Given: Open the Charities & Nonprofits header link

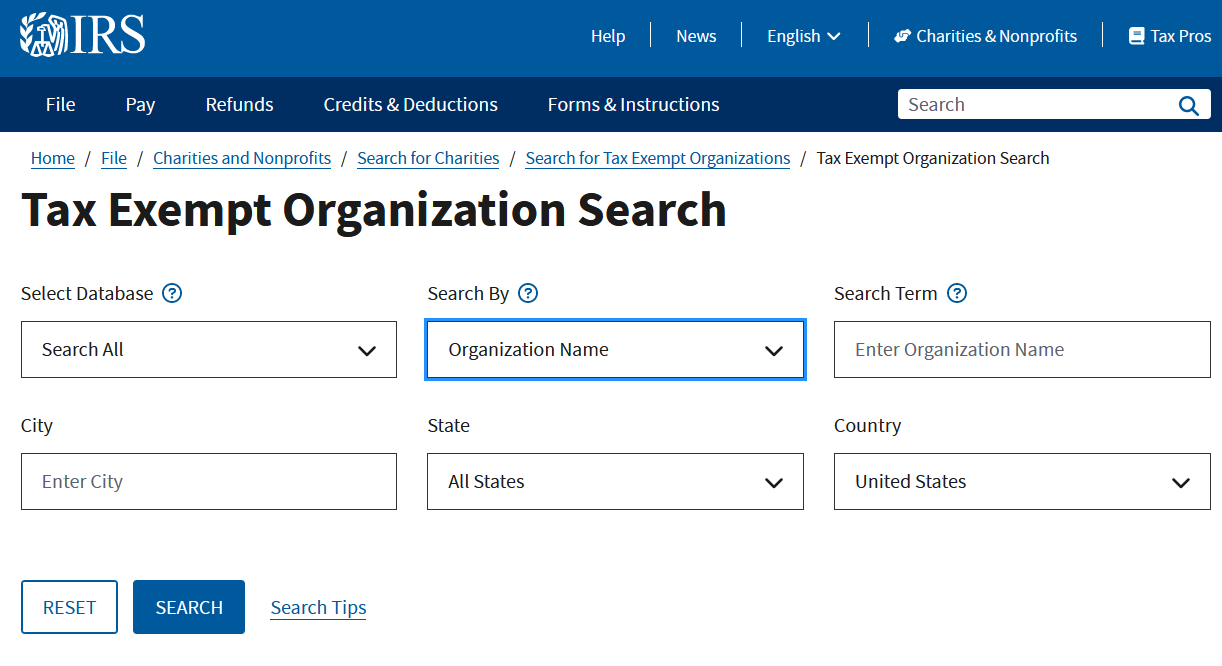Looking at the screenshot, I should pos(985,36).
